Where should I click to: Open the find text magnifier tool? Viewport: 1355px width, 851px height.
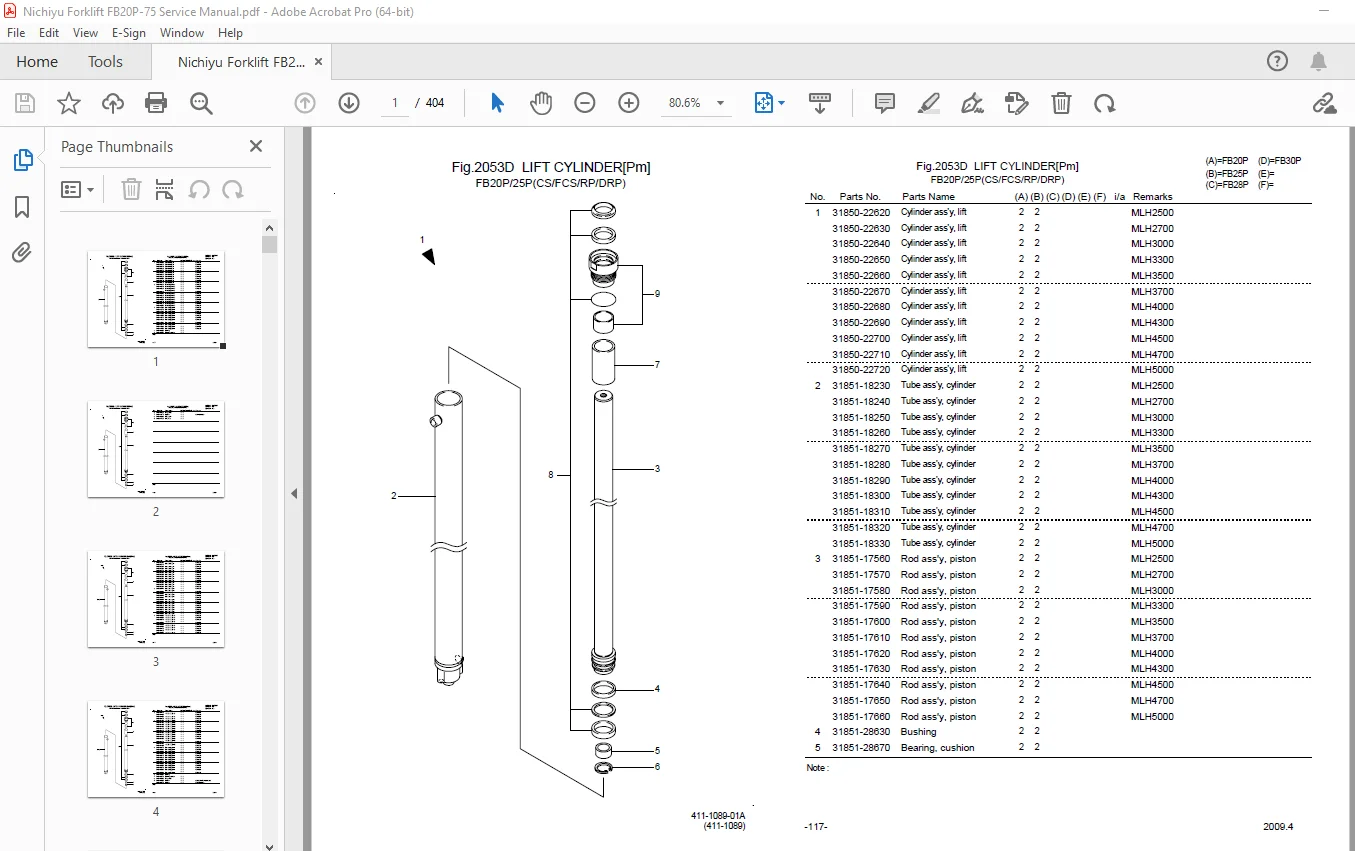point(201,103)
